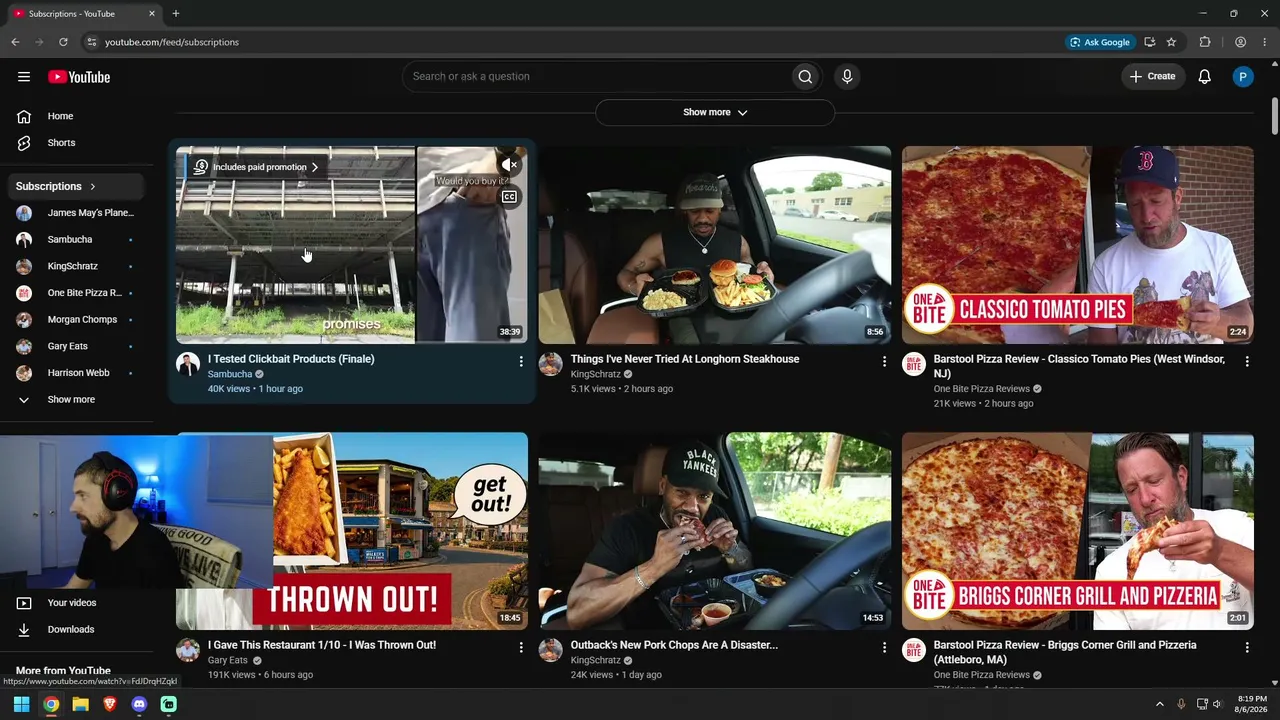Show hidden system tray icons
The width and height of the screenshot is (1280, 720).
click(1160, 704)
